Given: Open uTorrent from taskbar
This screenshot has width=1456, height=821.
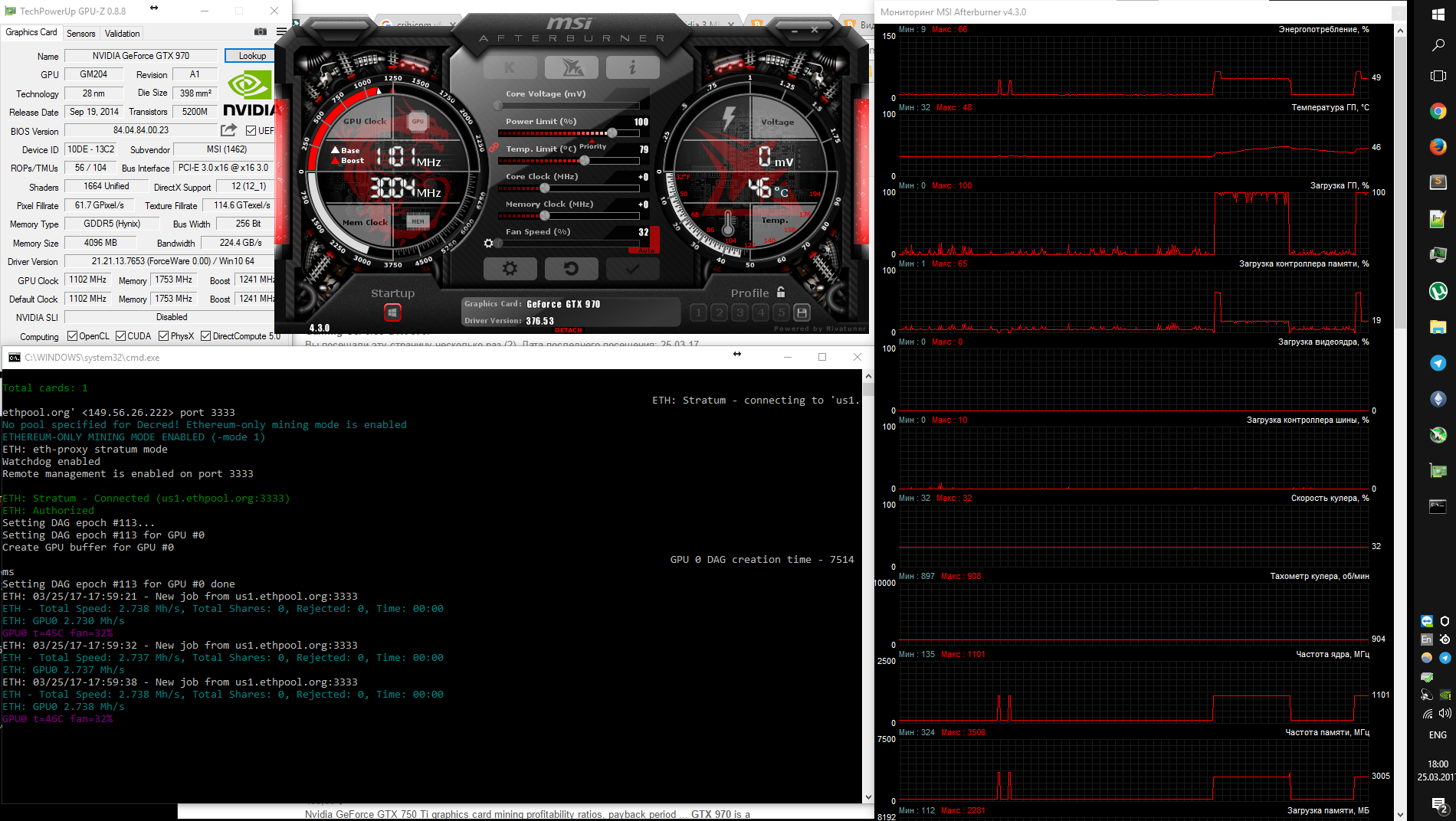Looking at the screenshot, I should 1438,291.
